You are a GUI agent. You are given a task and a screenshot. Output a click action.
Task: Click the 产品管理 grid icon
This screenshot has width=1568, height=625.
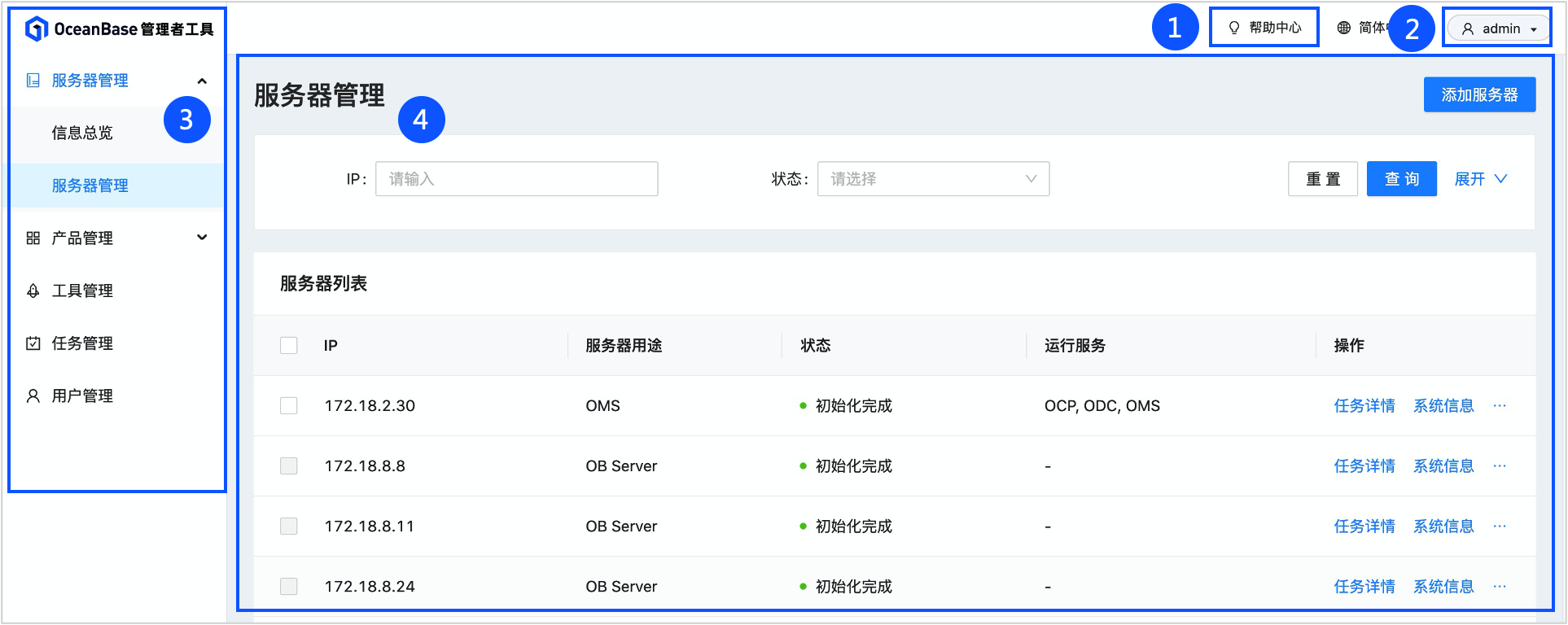33,238
